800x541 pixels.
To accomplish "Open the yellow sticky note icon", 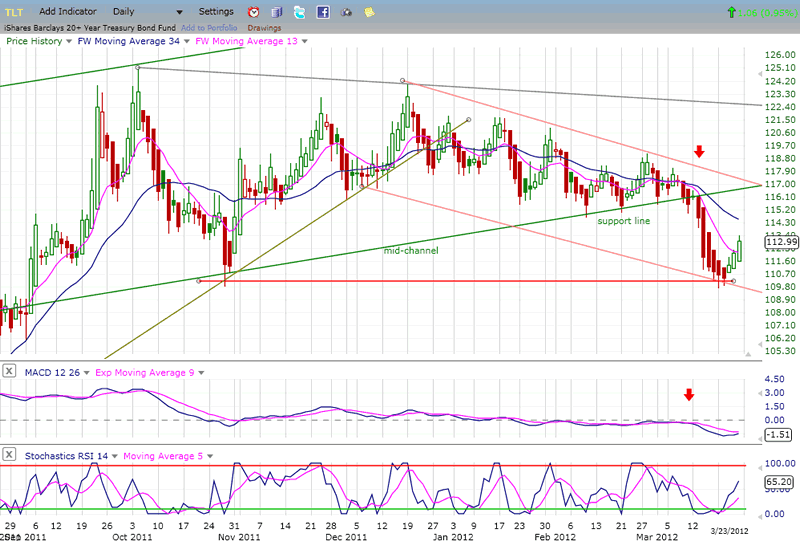I will click(369, 12).
